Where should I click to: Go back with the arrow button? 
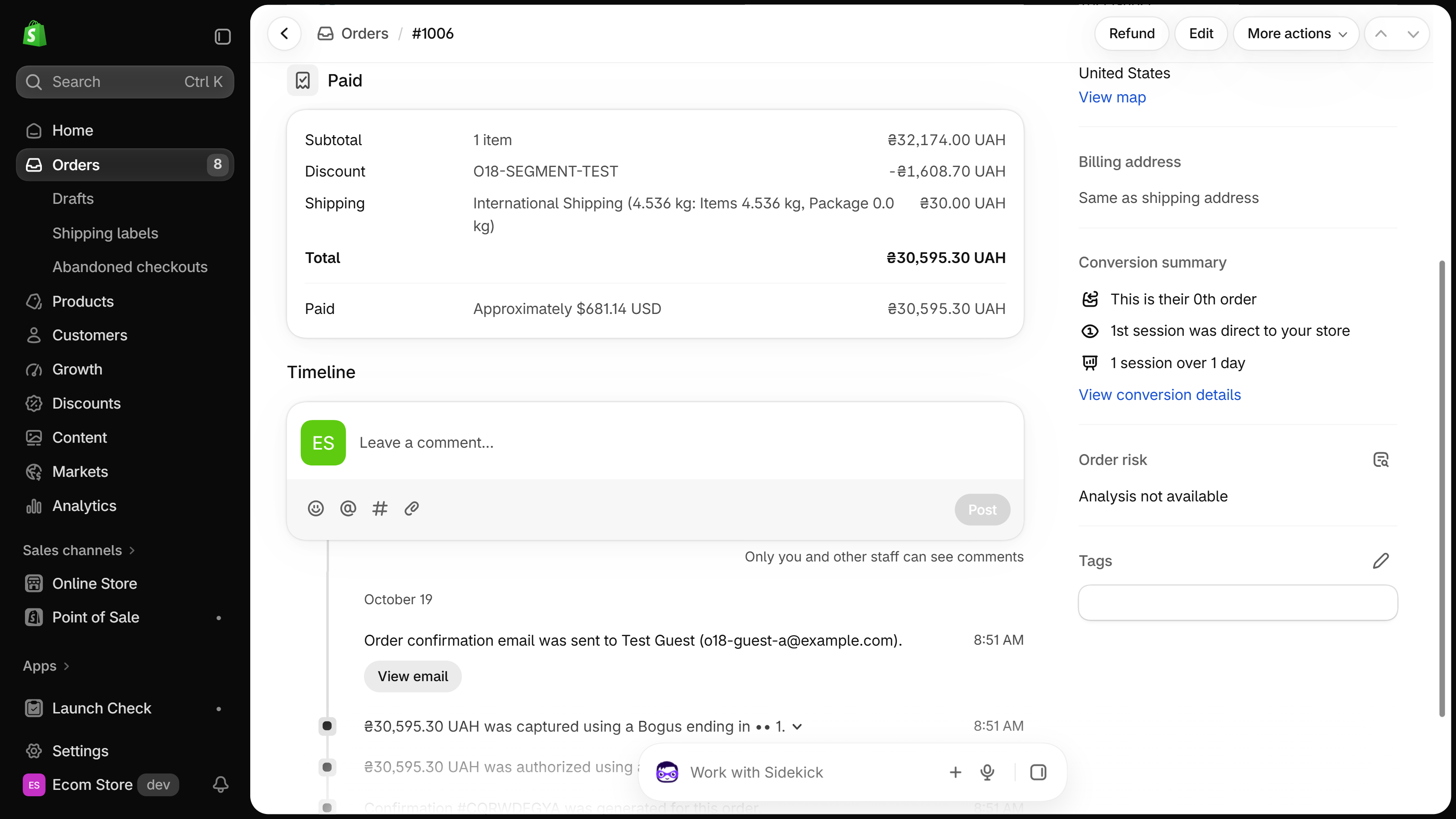[x=284, y=33]
